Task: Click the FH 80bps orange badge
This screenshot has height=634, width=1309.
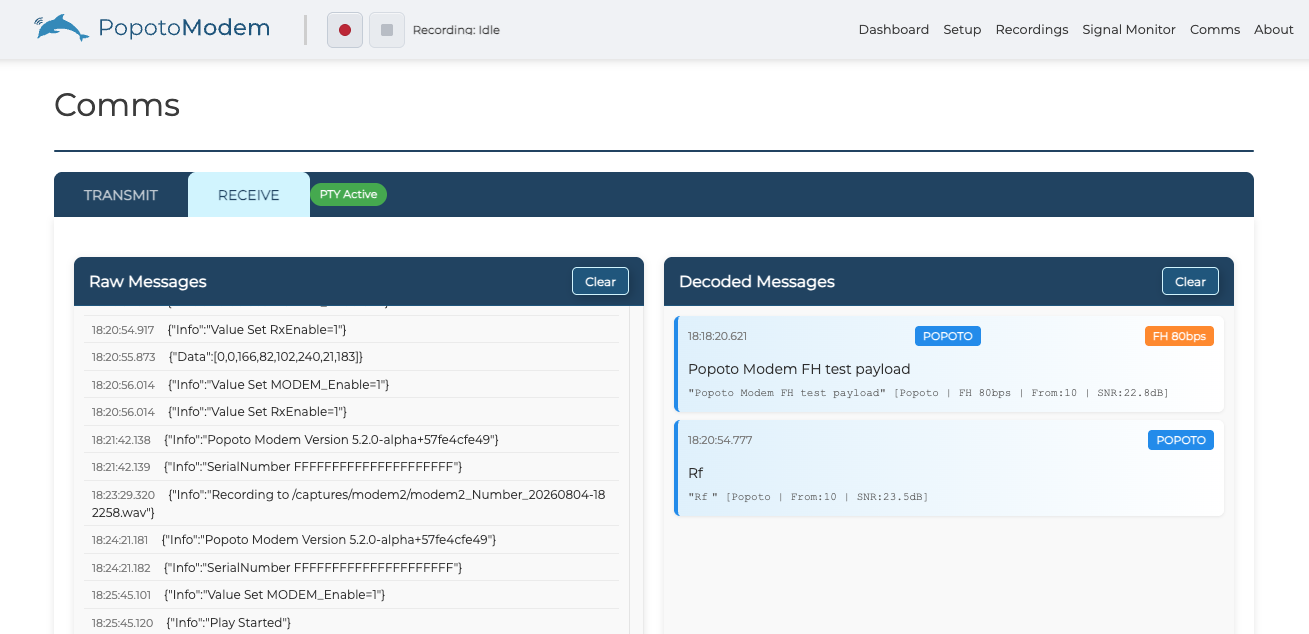Action: 1179,336
